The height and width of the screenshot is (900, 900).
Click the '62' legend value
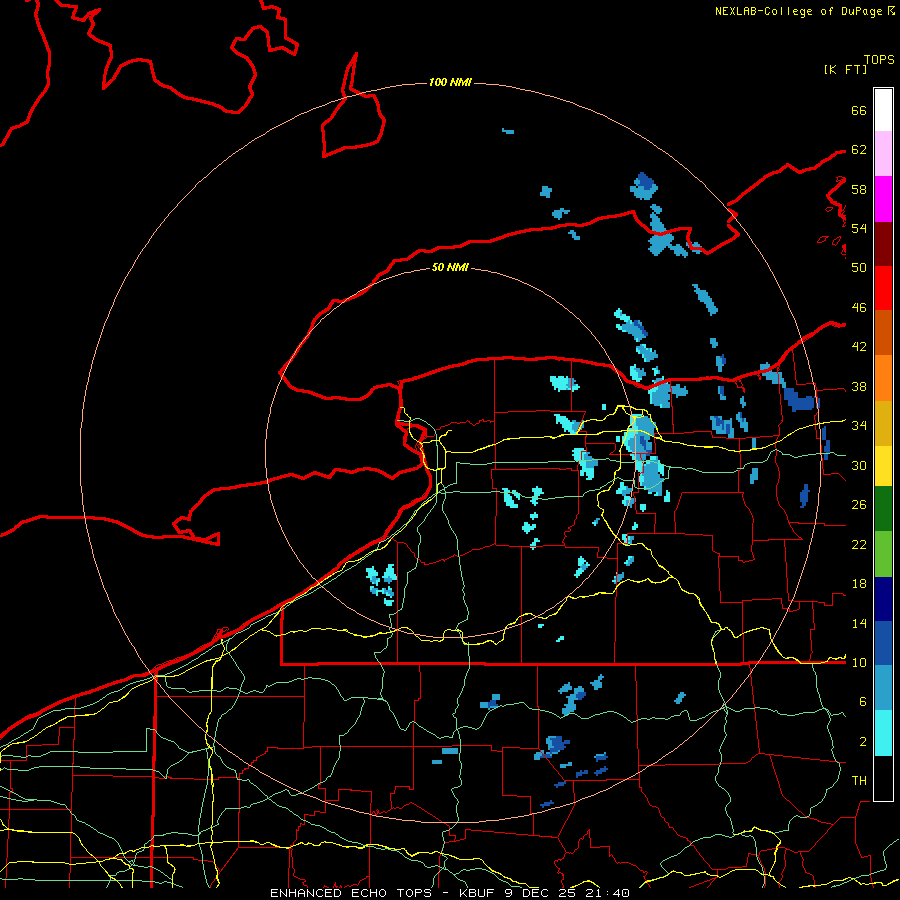point(859,150)
